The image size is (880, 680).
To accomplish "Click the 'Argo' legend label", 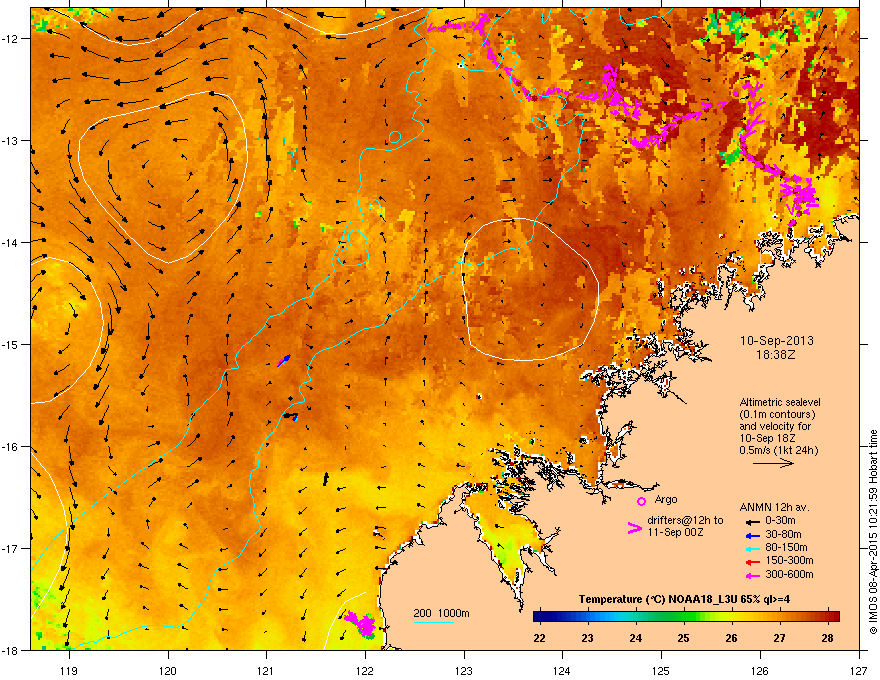I will pos(666,499).
